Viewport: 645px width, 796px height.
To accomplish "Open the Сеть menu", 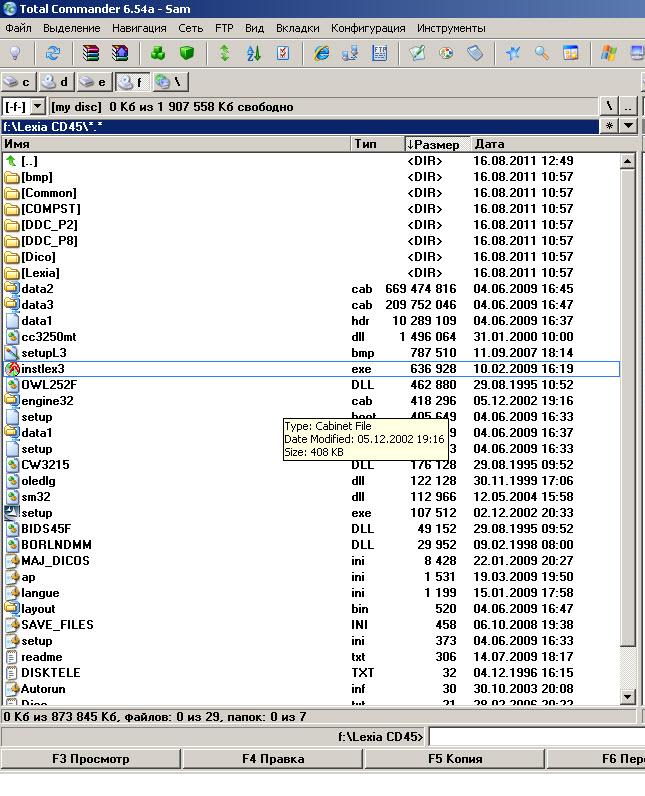I will tap(190, 28).
